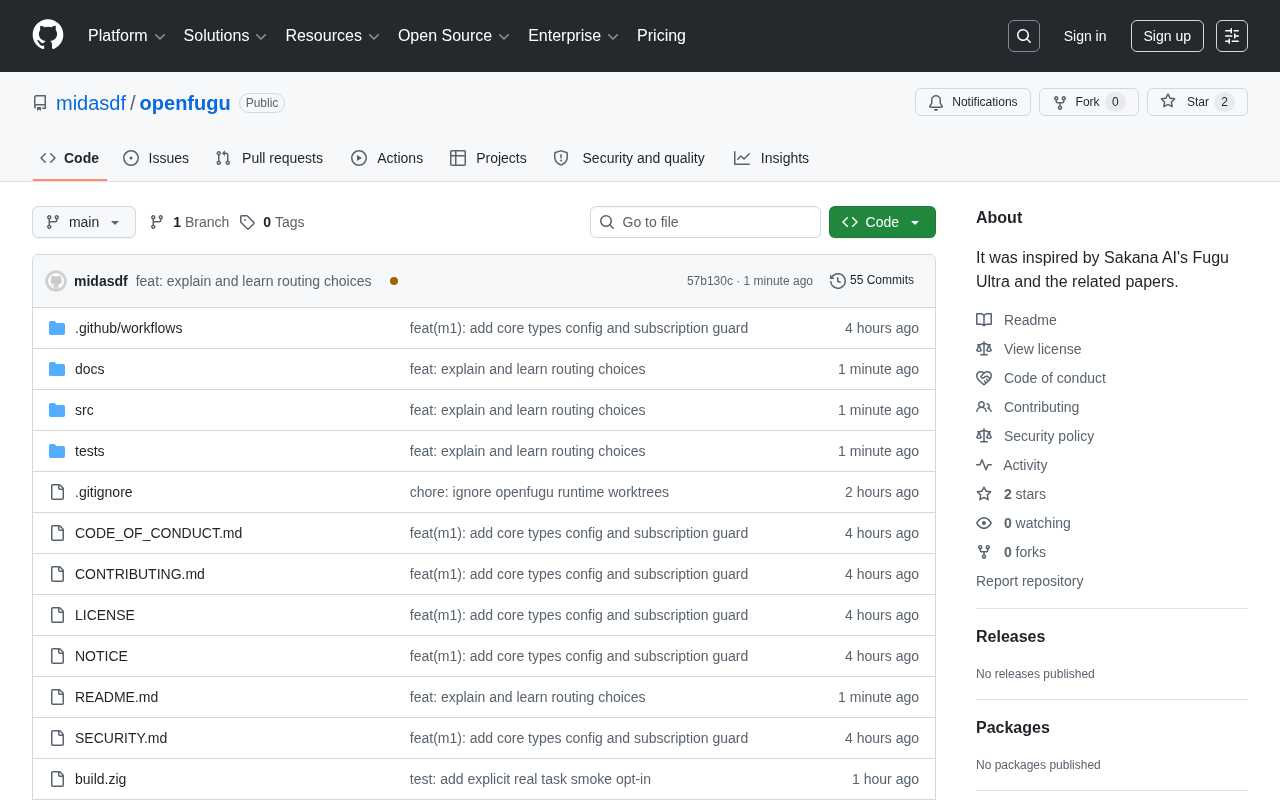The image size is (1280, 800).
Task: Click the tag icon beside 0 Tags
Action: 247,222
